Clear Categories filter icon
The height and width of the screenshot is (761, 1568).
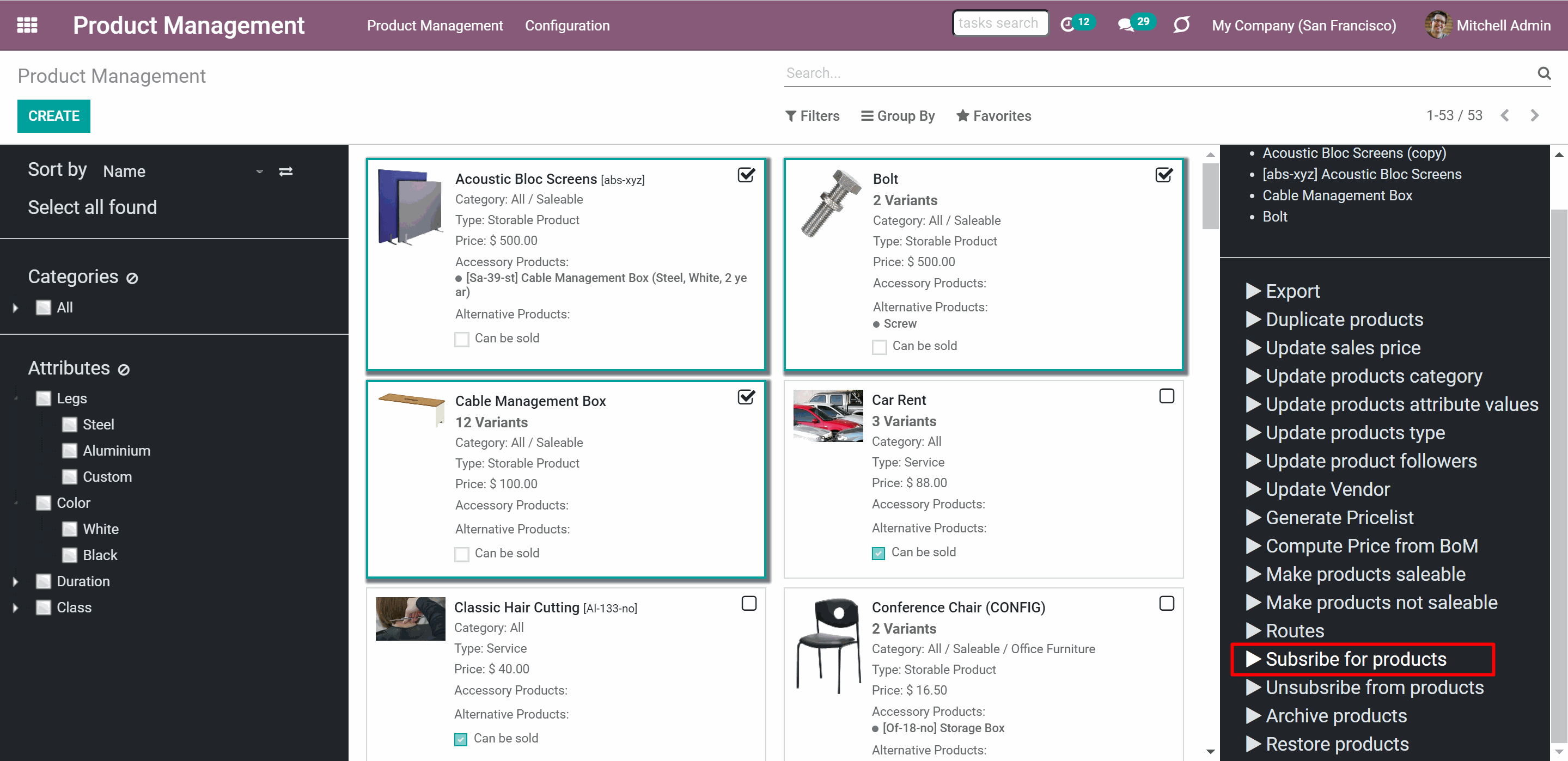pyautogui.click(x=132, y=278)
